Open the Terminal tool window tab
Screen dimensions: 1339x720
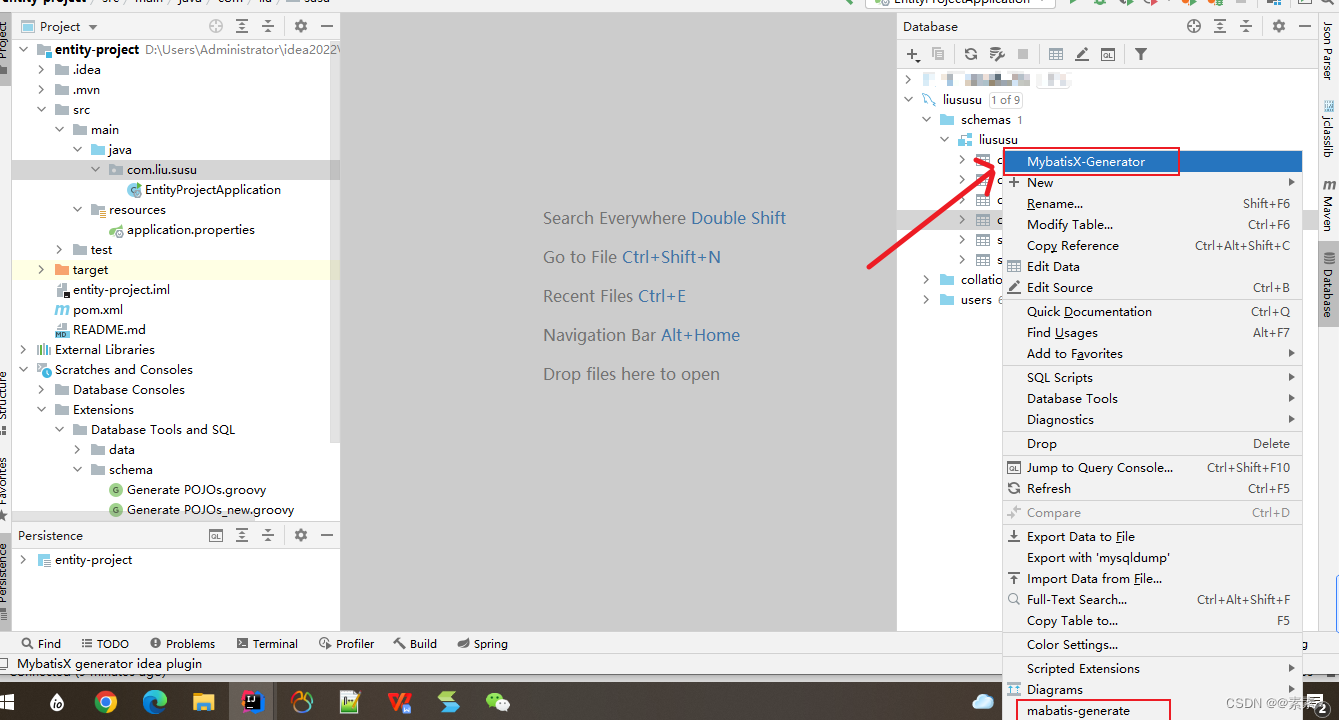click(267, 644)
